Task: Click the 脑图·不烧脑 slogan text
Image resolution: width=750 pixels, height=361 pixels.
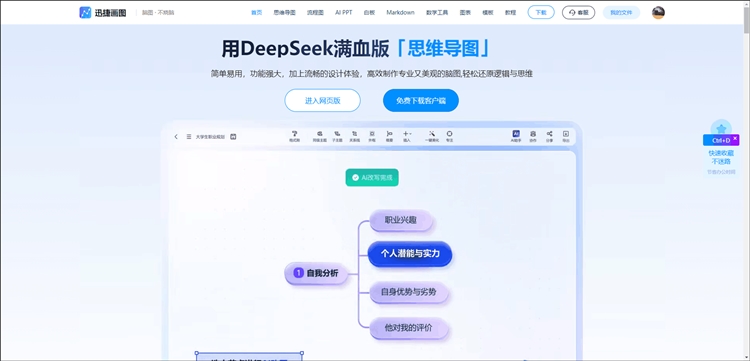Action: tap(158, 13)
